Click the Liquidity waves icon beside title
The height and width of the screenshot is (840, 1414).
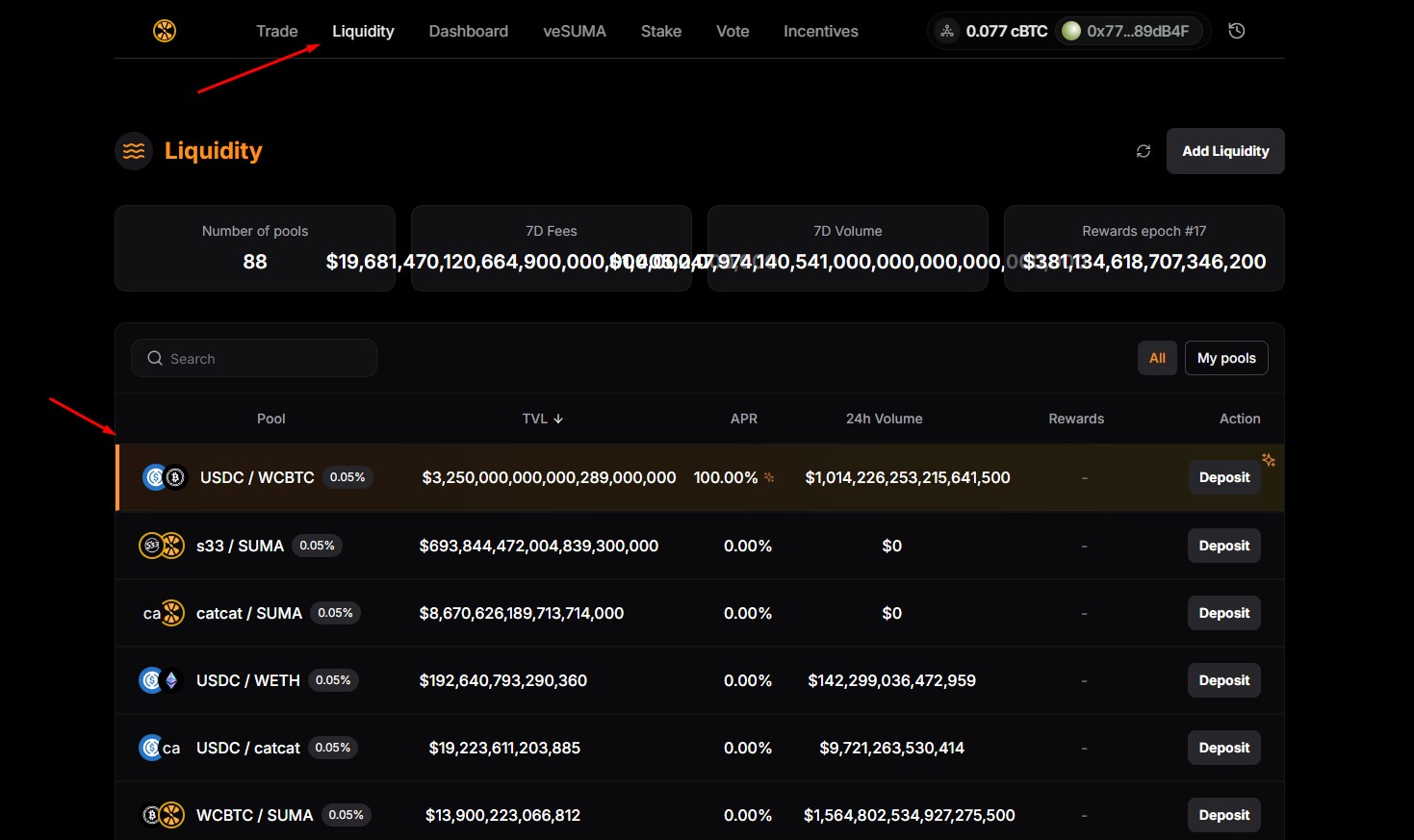tap(134, 151)
